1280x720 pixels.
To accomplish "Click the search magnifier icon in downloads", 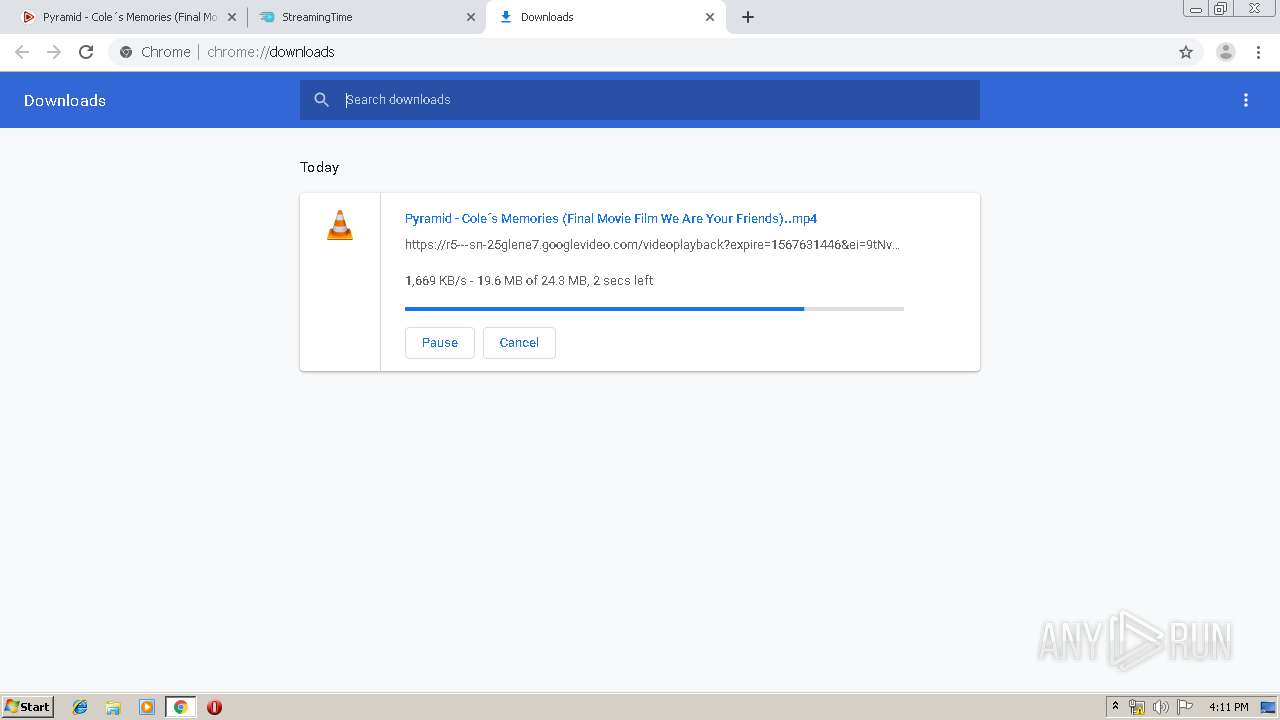I will 321,100.
